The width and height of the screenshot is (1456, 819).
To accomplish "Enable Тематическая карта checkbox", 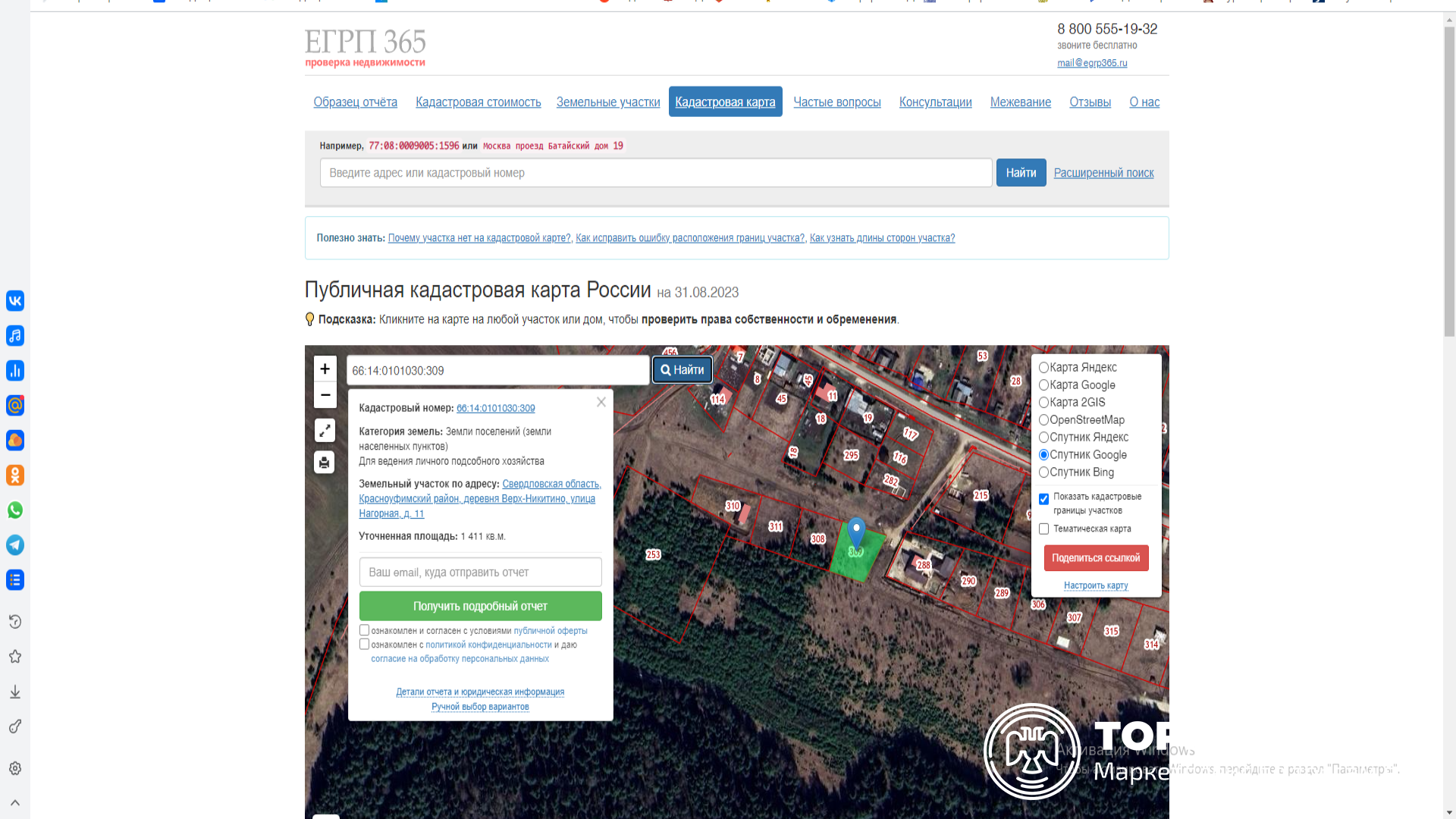I will coord(1043,529).
